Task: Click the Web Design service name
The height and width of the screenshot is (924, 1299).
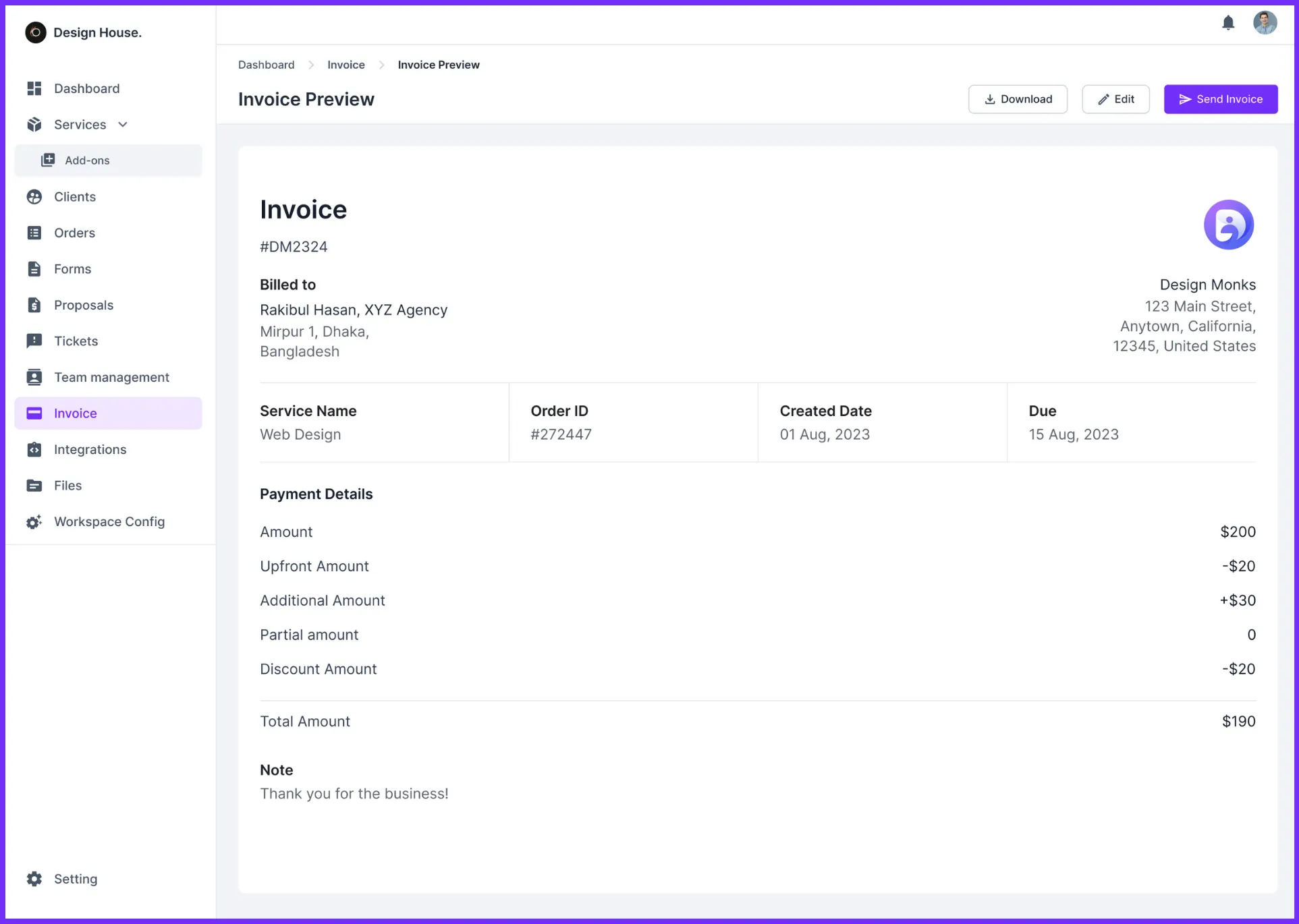Action: click(x=300, y=434)
